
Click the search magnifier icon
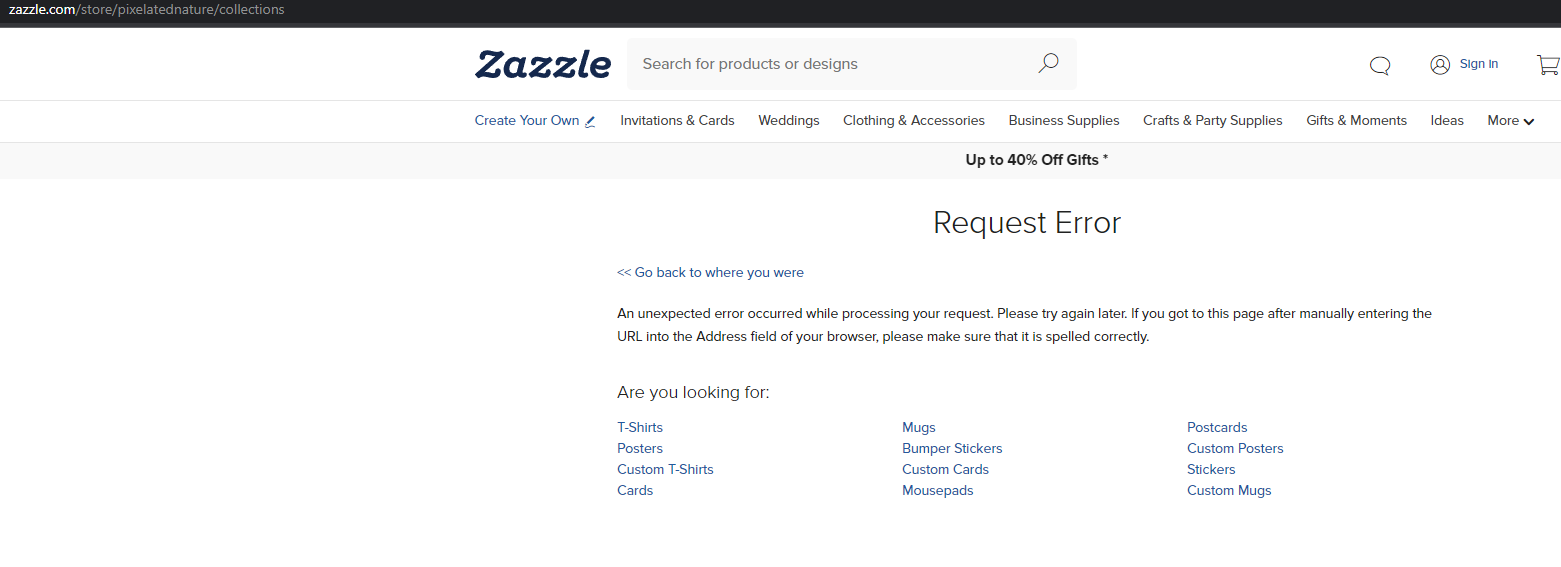point(1047,64)
